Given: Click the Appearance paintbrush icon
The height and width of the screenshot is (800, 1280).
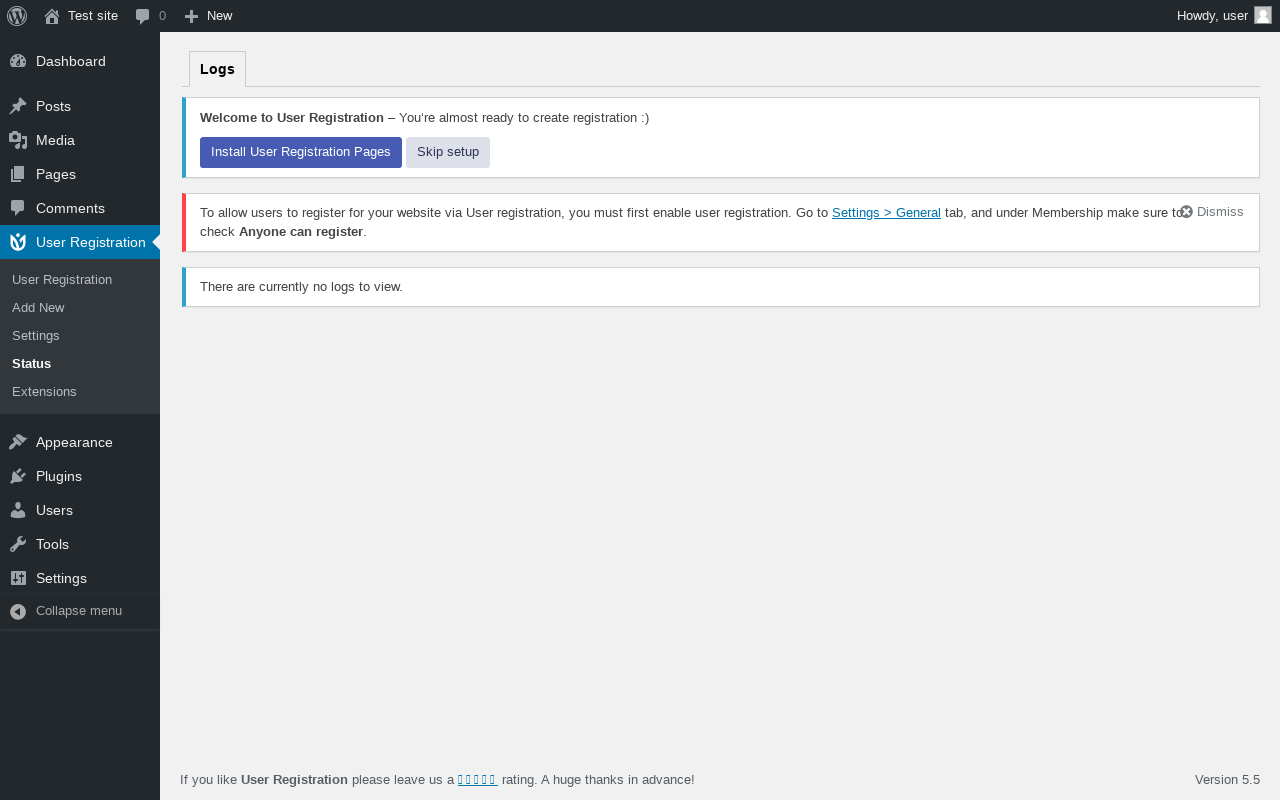Looking at the screenshot, I should click(18, 442).
